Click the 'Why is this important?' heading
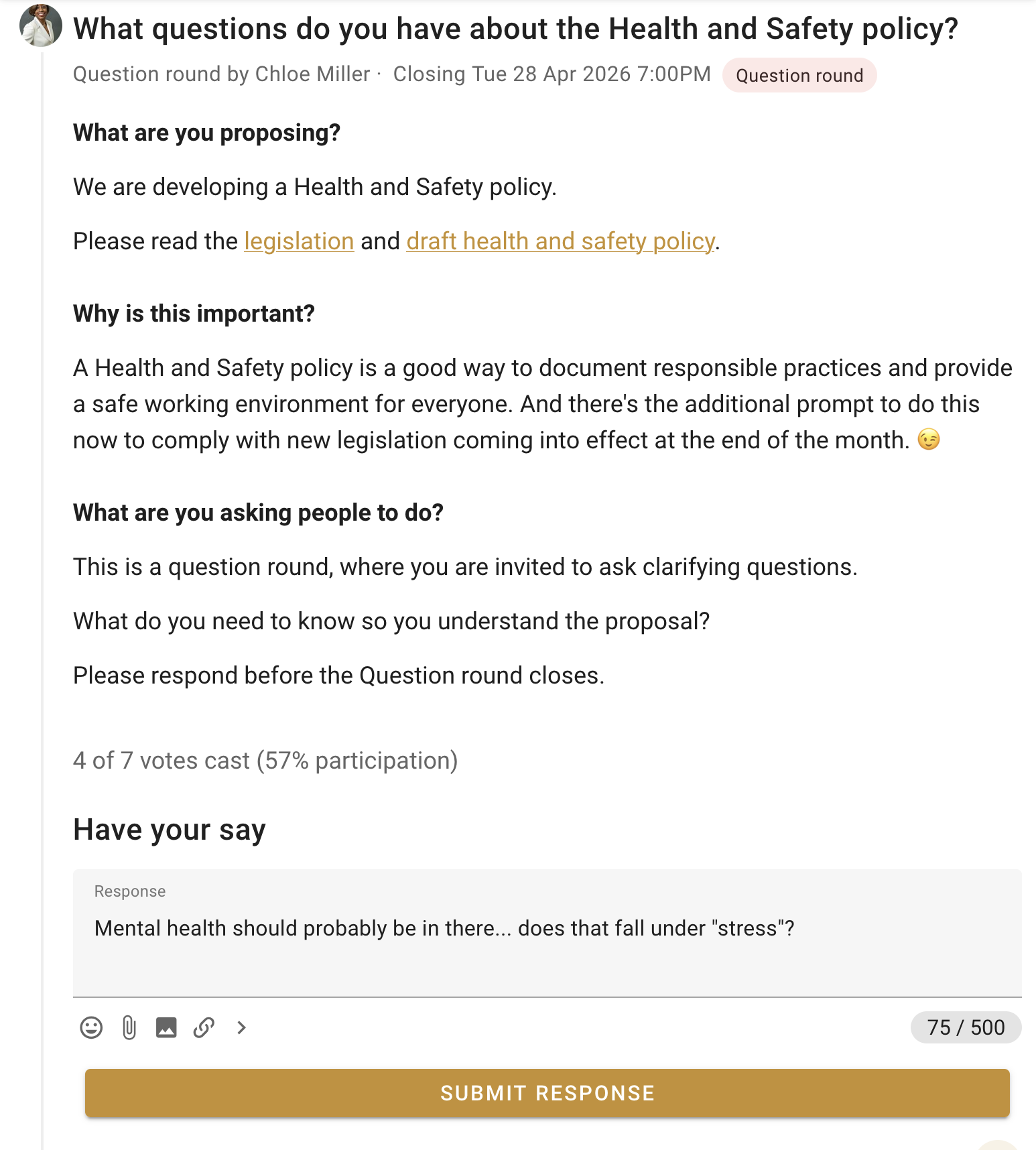 point(194,314)
